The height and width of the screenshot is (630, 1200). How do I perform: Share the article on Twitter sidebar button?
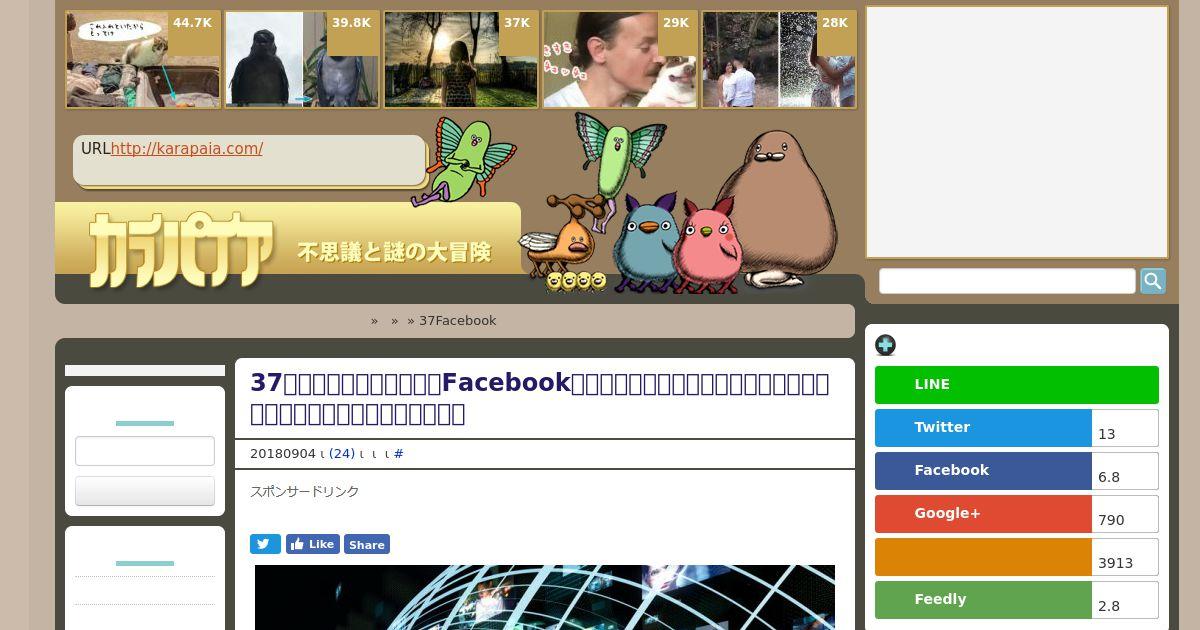983,428
